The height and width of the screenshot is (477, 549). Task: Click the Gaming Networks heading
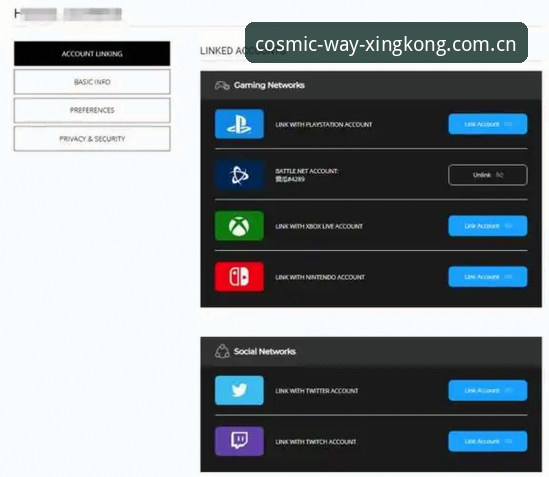click(269, 85)
